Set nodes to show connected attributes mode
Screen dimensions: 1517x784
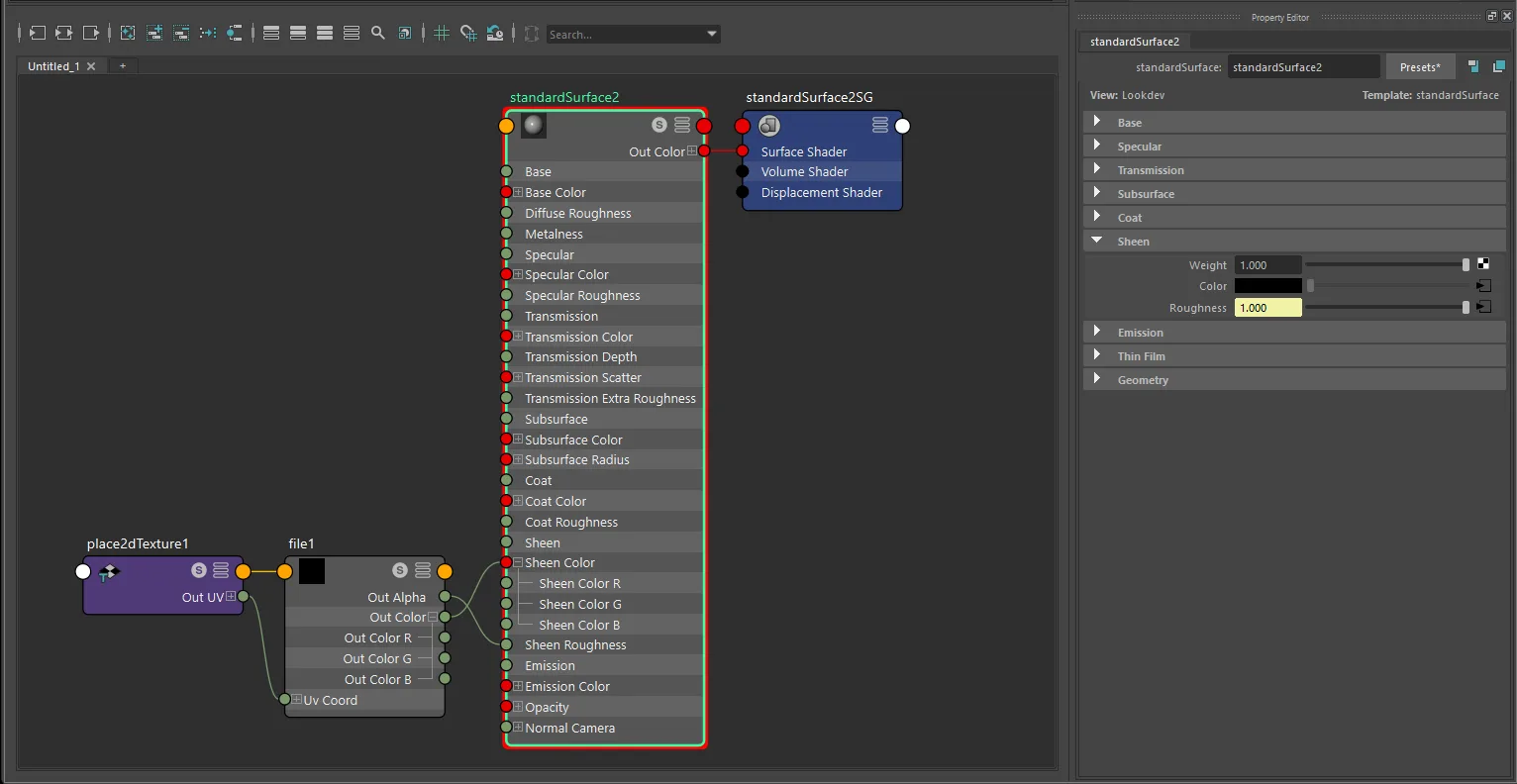(298, 34)
